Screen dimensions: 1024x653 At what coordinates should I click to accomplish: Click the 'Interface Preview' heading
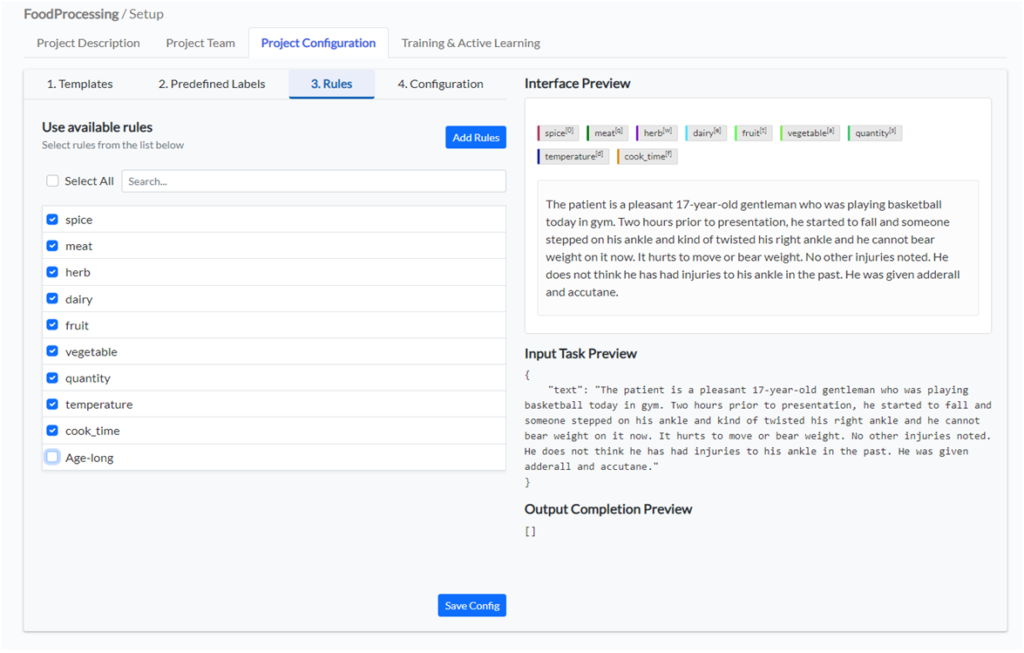pyautogui.click(x=577, y=84)
